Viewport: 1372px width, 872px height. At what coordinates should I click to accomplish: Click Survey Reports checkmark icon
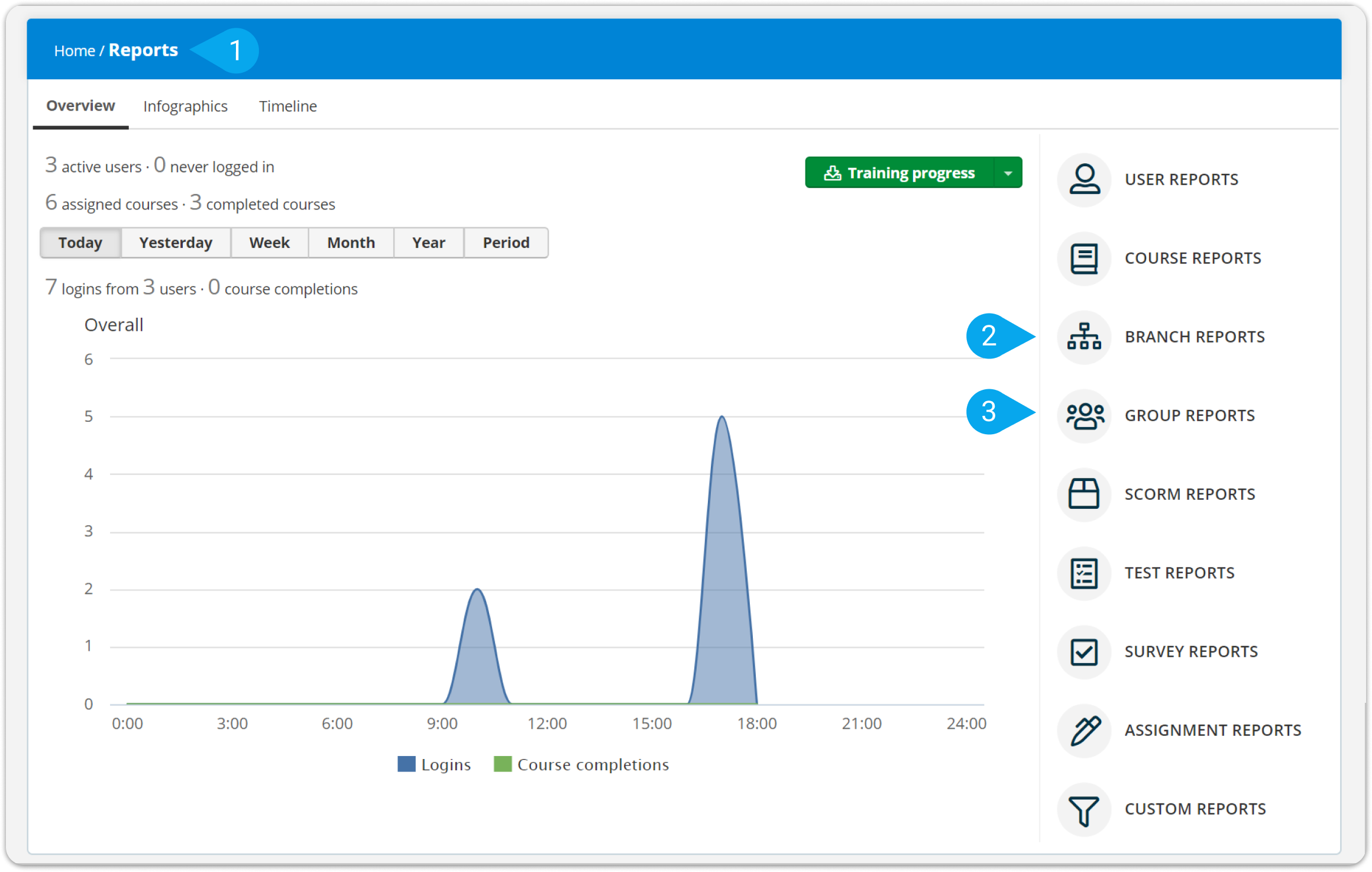1084,652
